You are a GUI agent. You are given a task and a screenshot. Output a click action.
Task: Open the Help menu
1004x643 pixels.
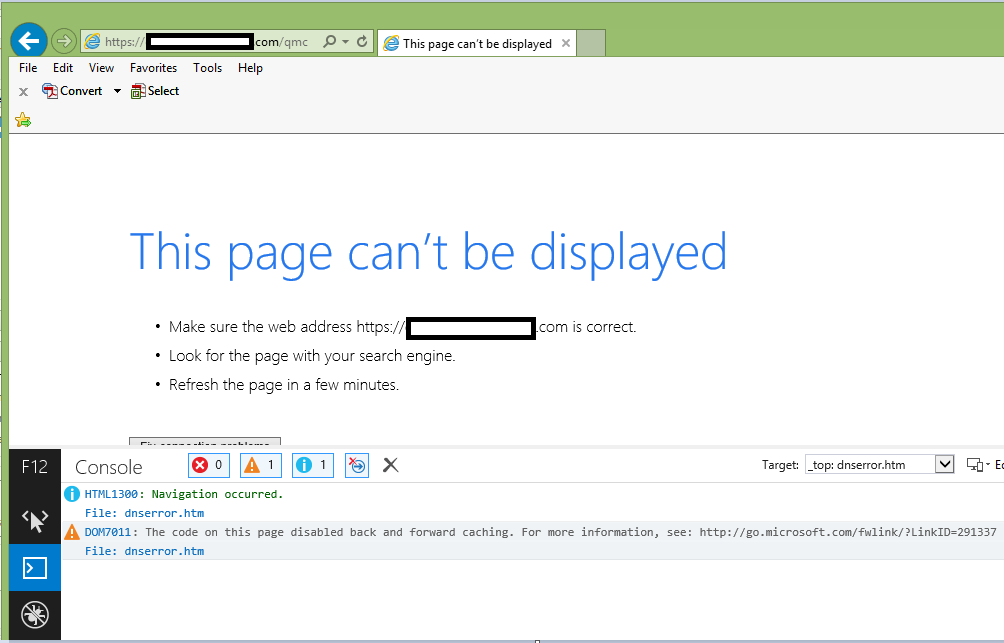coord(250,68)
